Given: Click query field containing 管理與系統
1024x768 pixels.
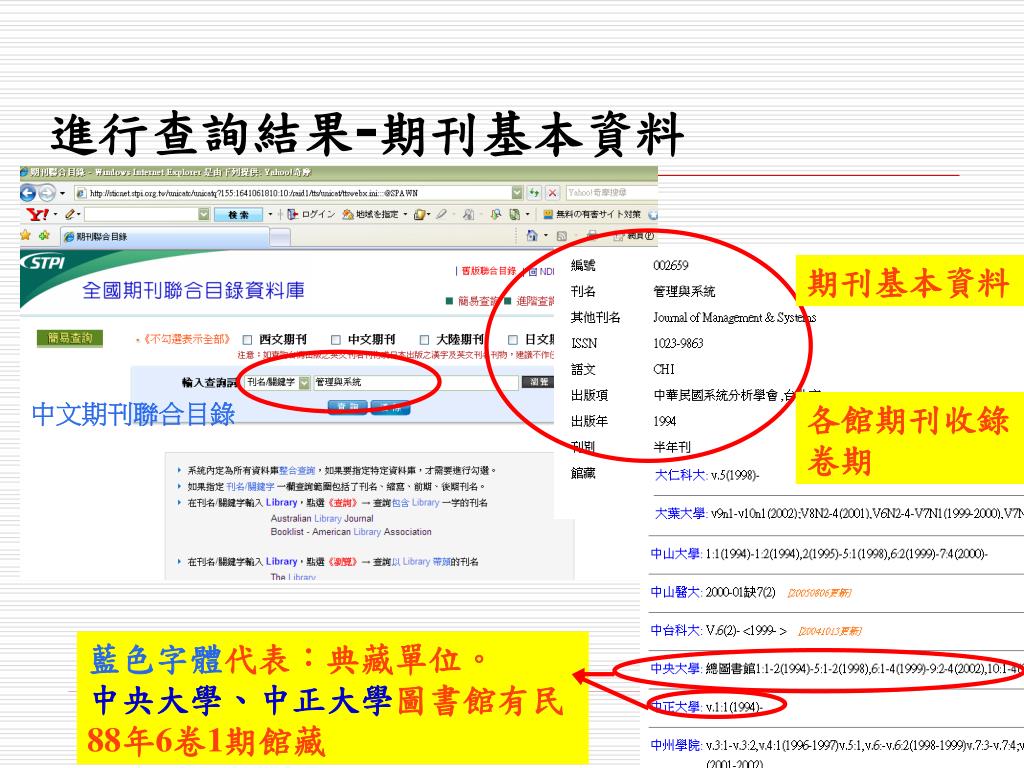Looking at the screenshot, I should [x=415, y=382].
